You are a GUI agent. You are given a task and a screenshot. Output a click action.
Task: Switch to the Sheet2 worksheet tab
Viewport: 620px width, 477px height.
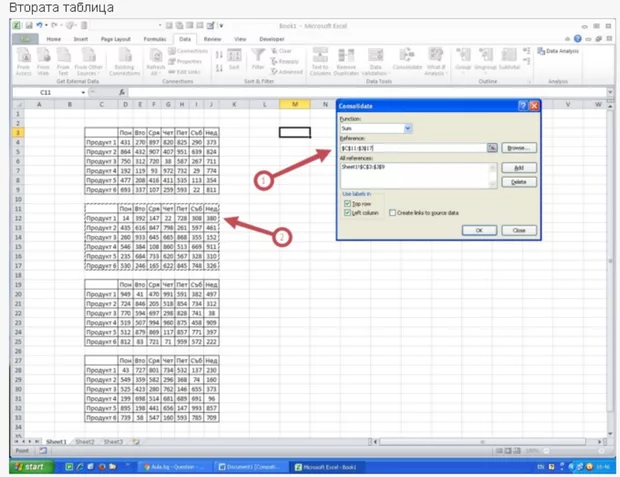[x=85, y=441]
